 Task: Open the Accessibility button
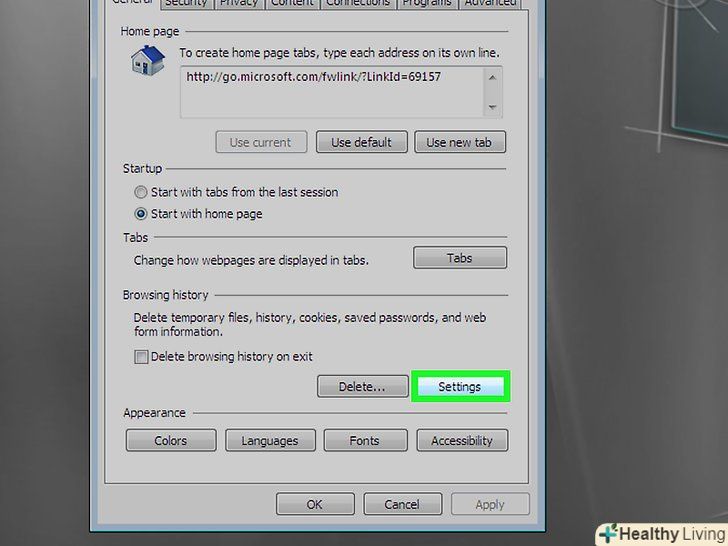tap(462, 440)
